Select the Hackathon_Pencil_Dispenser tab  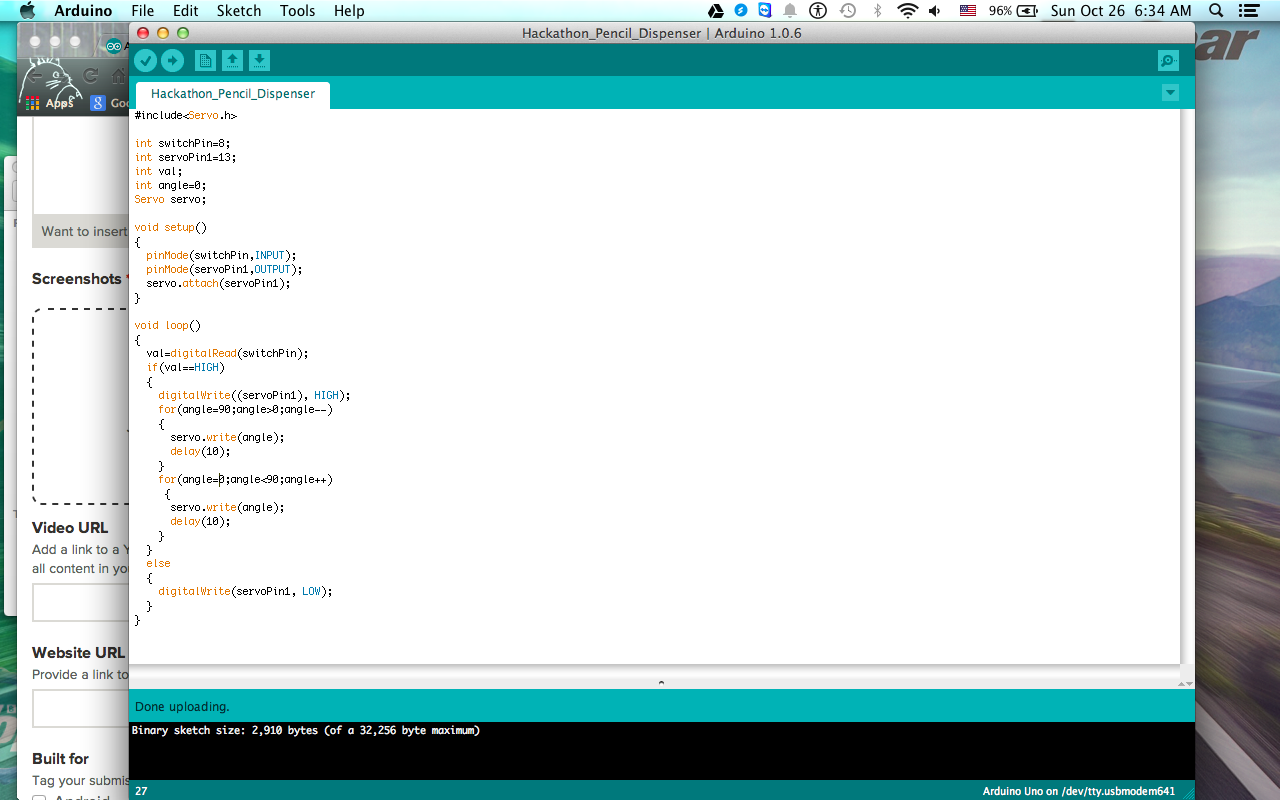click(x=233, y=94)
